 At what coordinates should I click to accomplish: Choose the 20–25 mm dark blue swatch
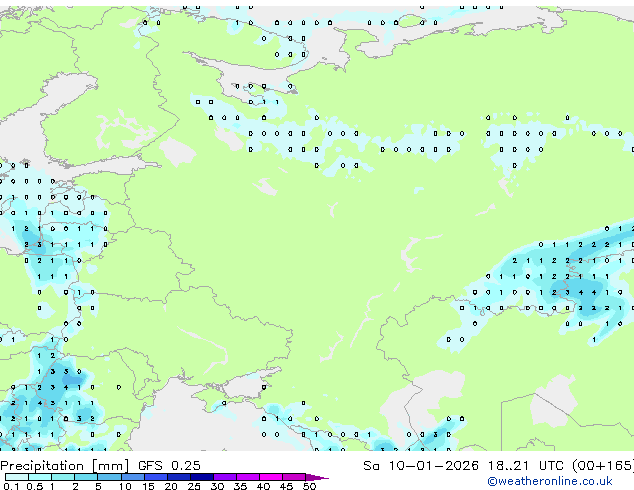[x=179, y=477]
